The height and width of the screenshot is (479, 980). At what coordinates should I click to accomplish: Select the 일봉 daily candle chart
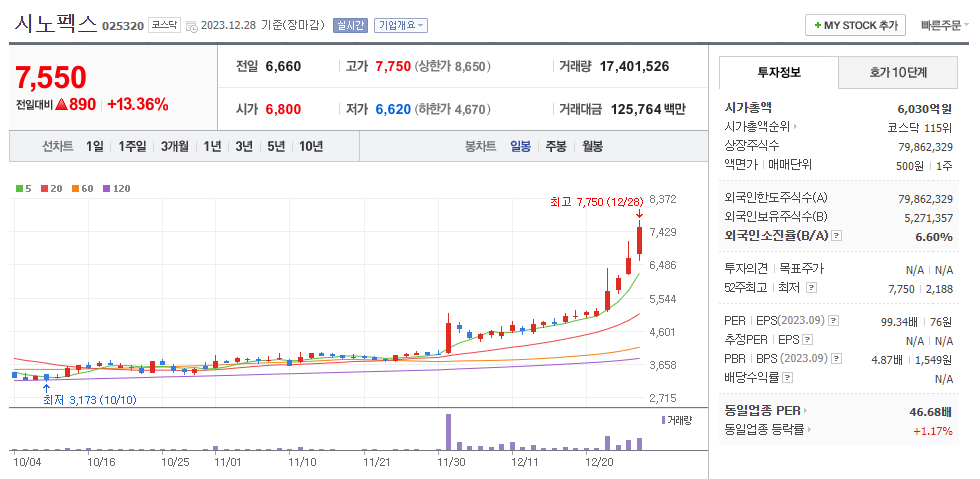pyautogui.click(x=521, y=146)
